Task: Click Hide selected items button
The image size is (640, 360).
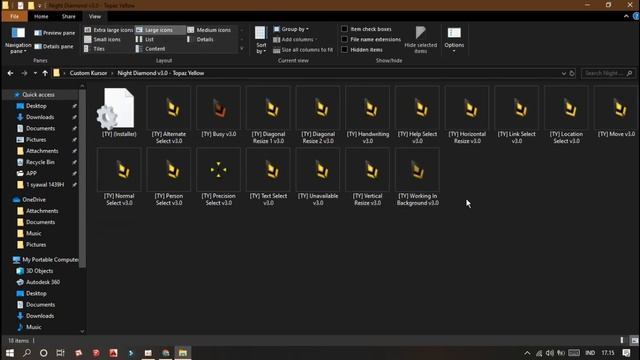Action: pos(420,40)
